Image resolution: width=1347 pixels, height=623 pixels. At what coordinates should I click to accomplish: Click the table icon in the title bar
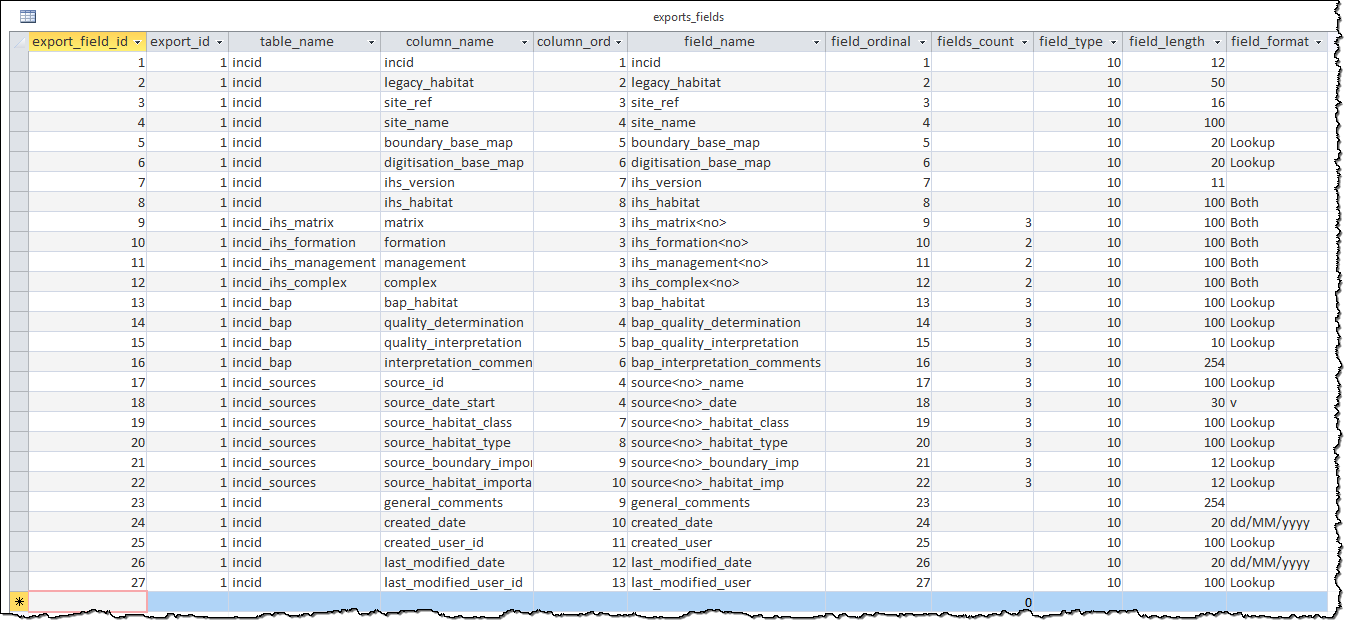28,16
